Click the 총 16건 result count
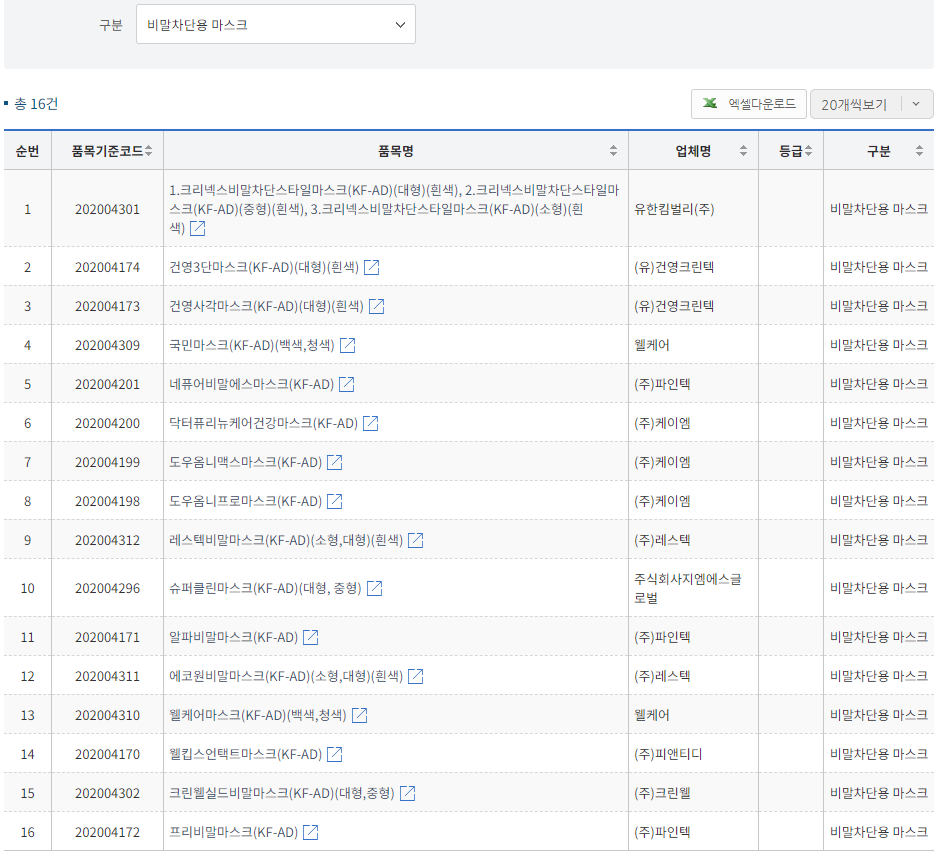938x855 pixels. 36,104
